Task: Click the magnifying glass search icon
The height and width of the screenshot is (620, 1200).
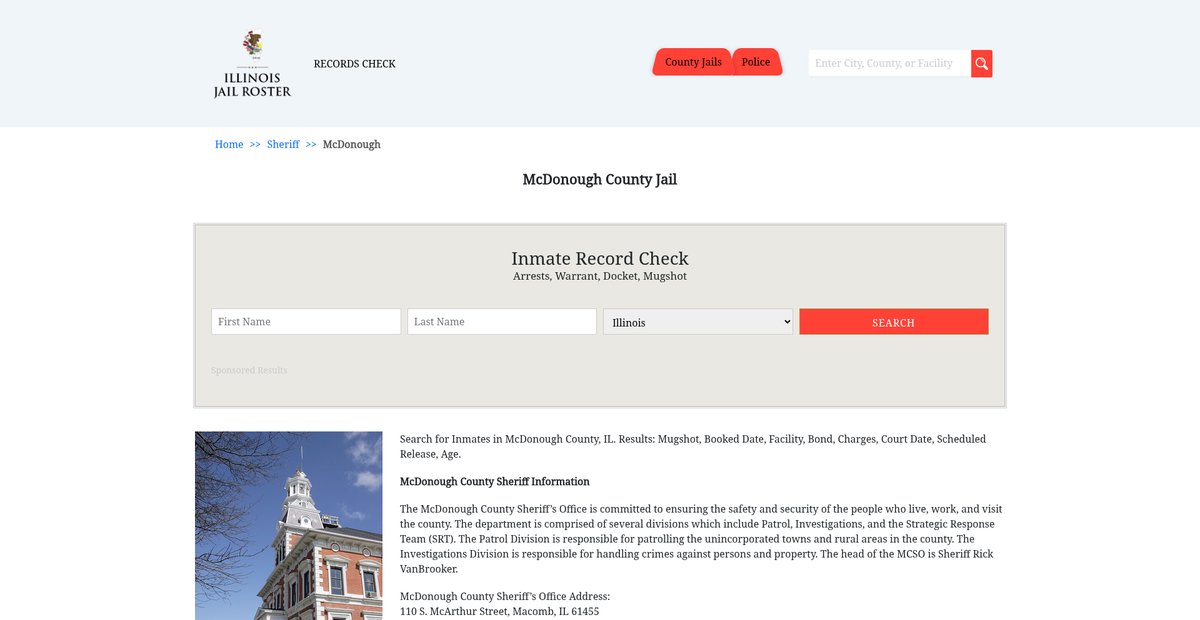Action: pyautogui.click(x=982, y=64)
